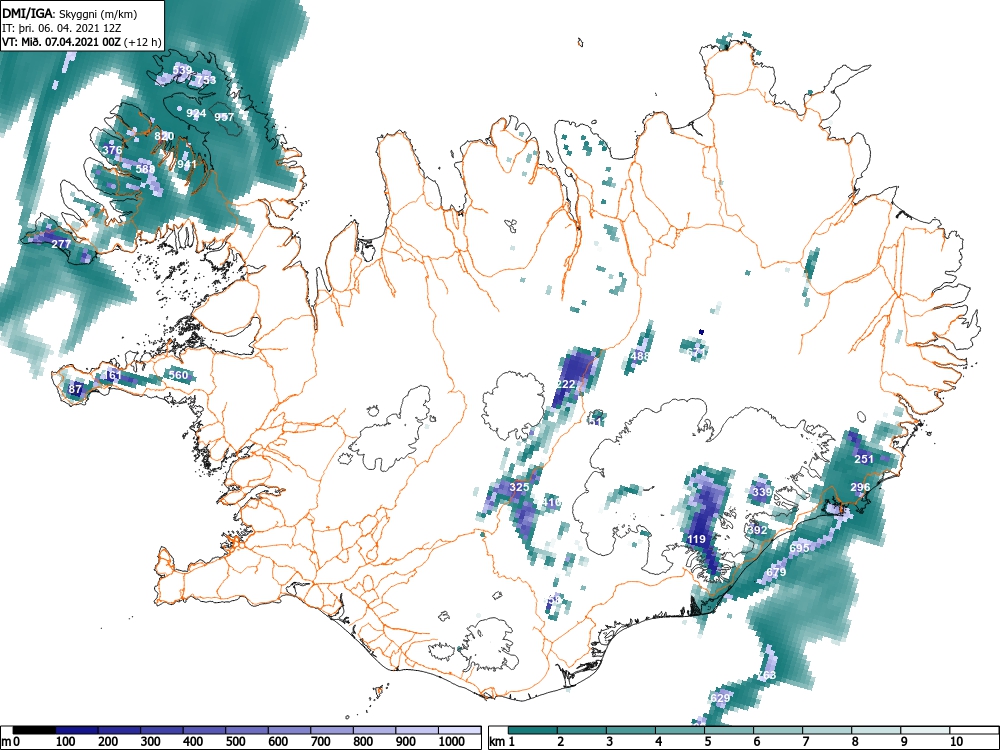The height and width of the screenshot is (750, 1000).
Task: Pick the black 0–100 m legend swatch
Action: click(34, 730)
